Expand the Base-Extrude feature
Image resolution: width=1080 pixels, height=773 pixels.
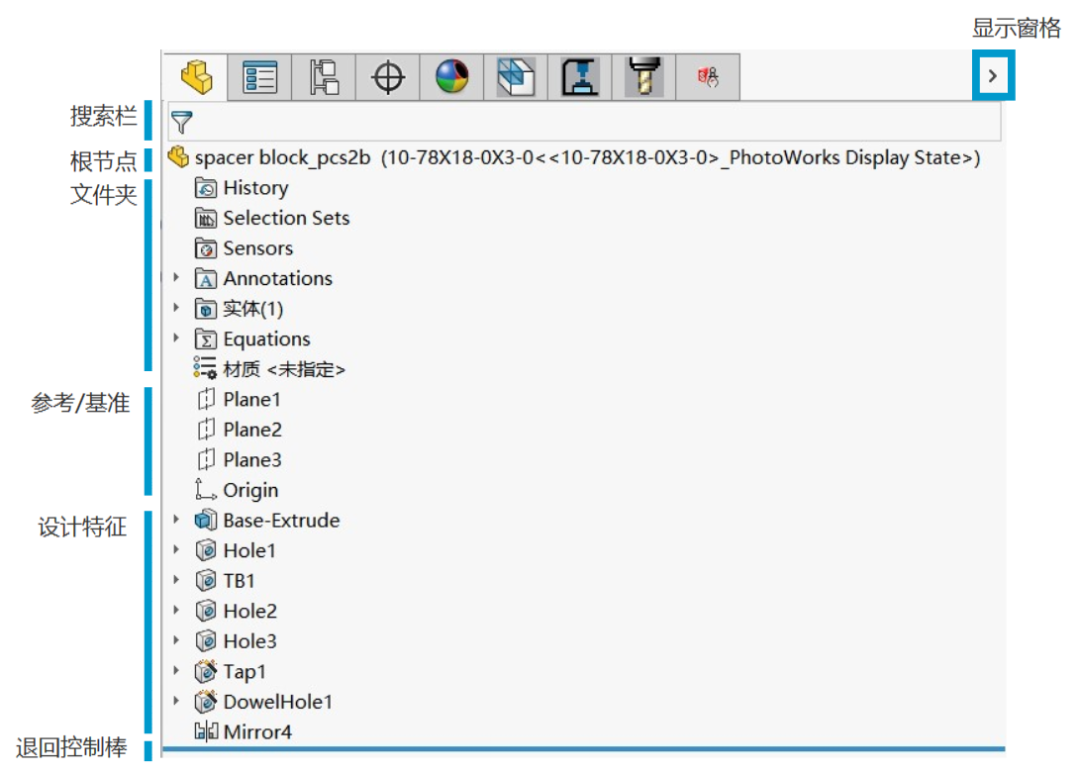click(x=177, y=520)
